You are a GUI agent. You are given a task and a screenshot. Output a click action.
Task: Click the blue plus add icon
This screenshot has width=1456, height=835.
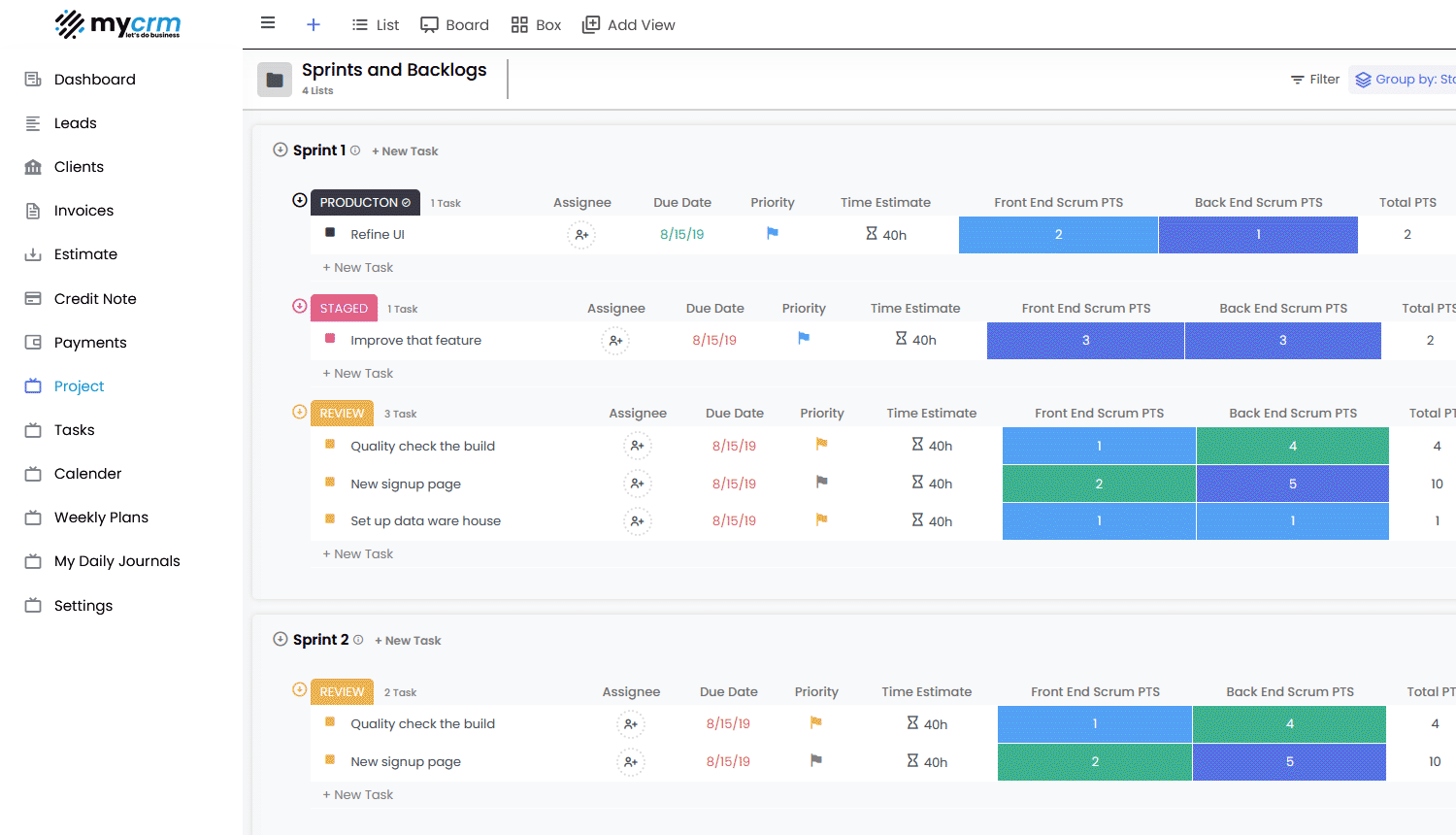tap(313, 24)
